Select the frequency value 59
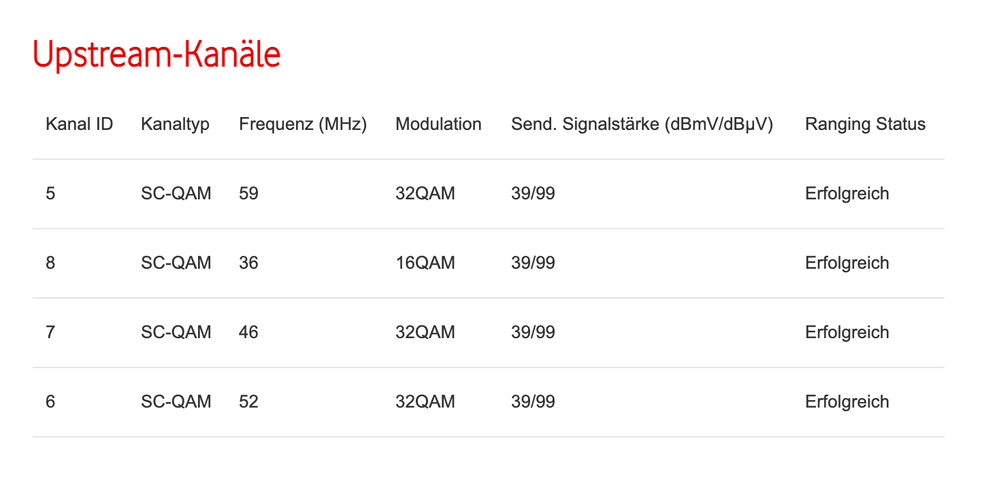Screen dimensions: 999x479 (249, 194)
